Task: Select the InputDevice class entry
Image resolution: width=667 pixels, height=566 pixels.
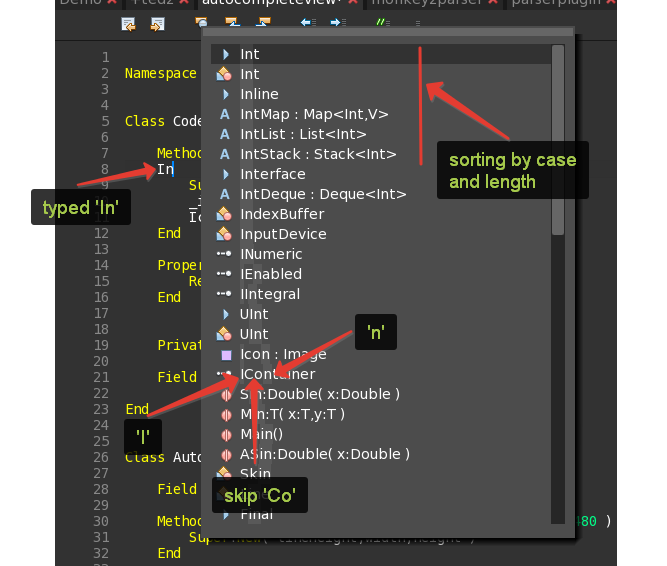Action: coord(283,234)
